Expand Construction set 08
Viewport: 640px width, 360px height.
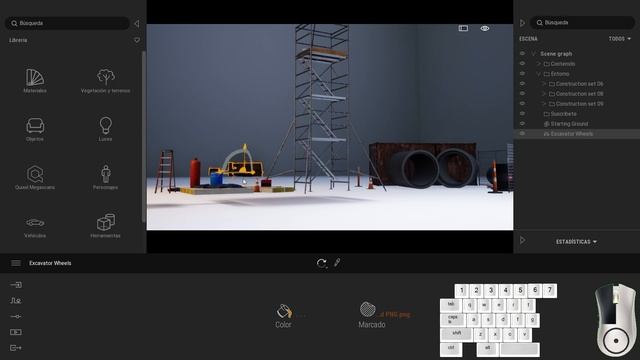tap(544, 94)
